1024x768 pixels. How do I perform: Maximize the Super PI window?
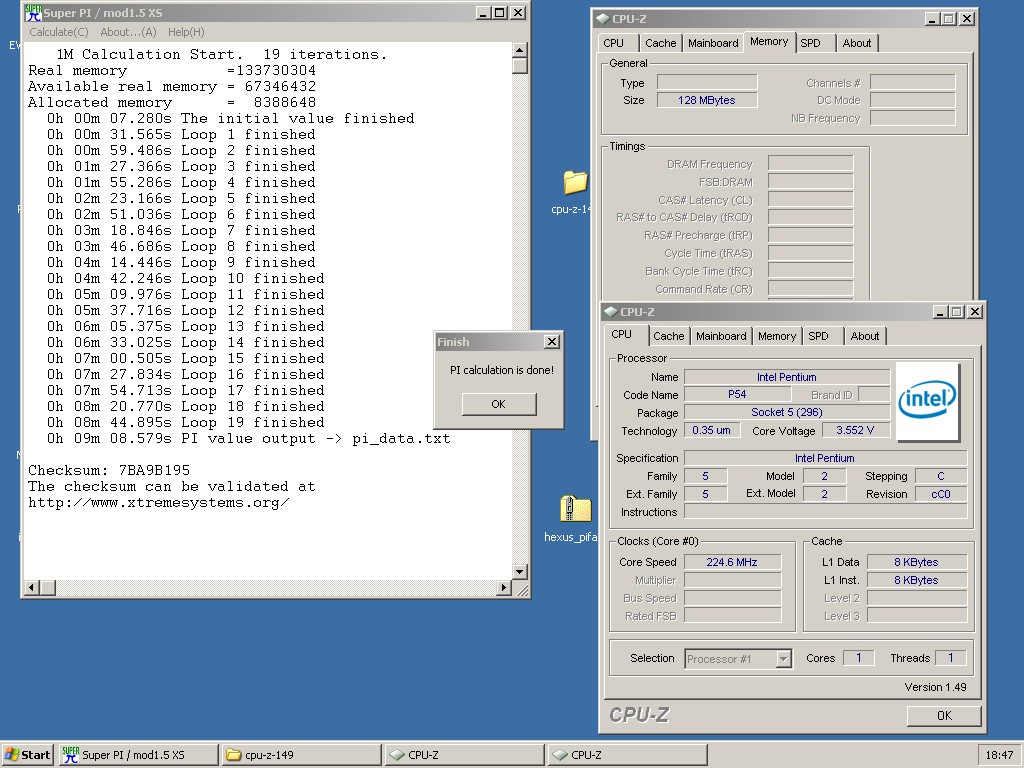[500, 13]
